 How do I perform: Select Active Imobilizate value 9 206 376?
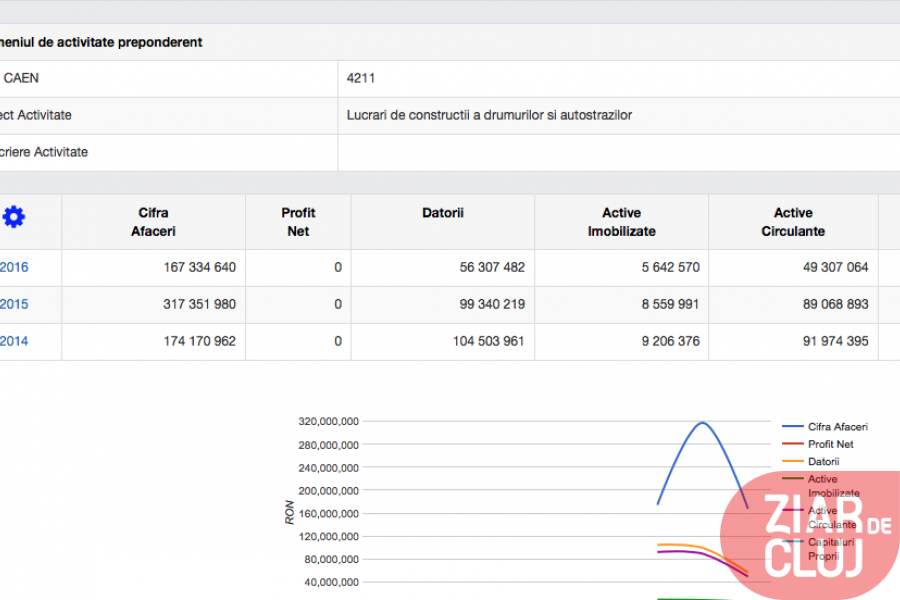[x=670, y=341]
